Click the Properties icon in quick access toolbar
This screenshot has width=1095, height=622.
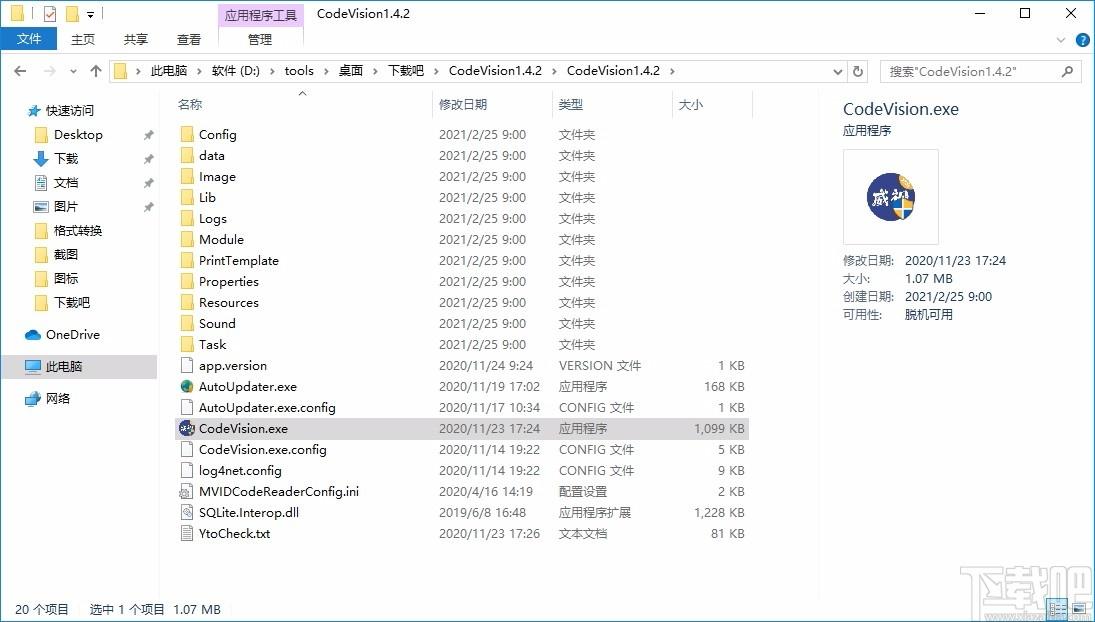tap(49, 14)
